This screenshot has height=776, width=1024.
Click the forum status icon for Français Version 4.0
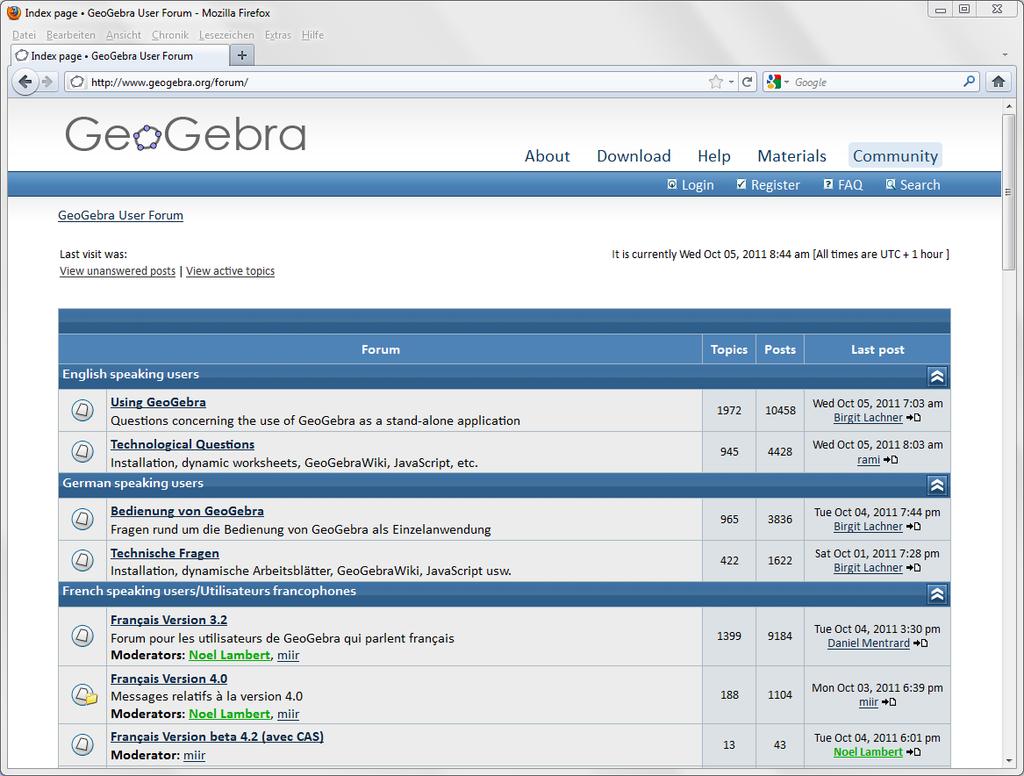coord(84,694)
